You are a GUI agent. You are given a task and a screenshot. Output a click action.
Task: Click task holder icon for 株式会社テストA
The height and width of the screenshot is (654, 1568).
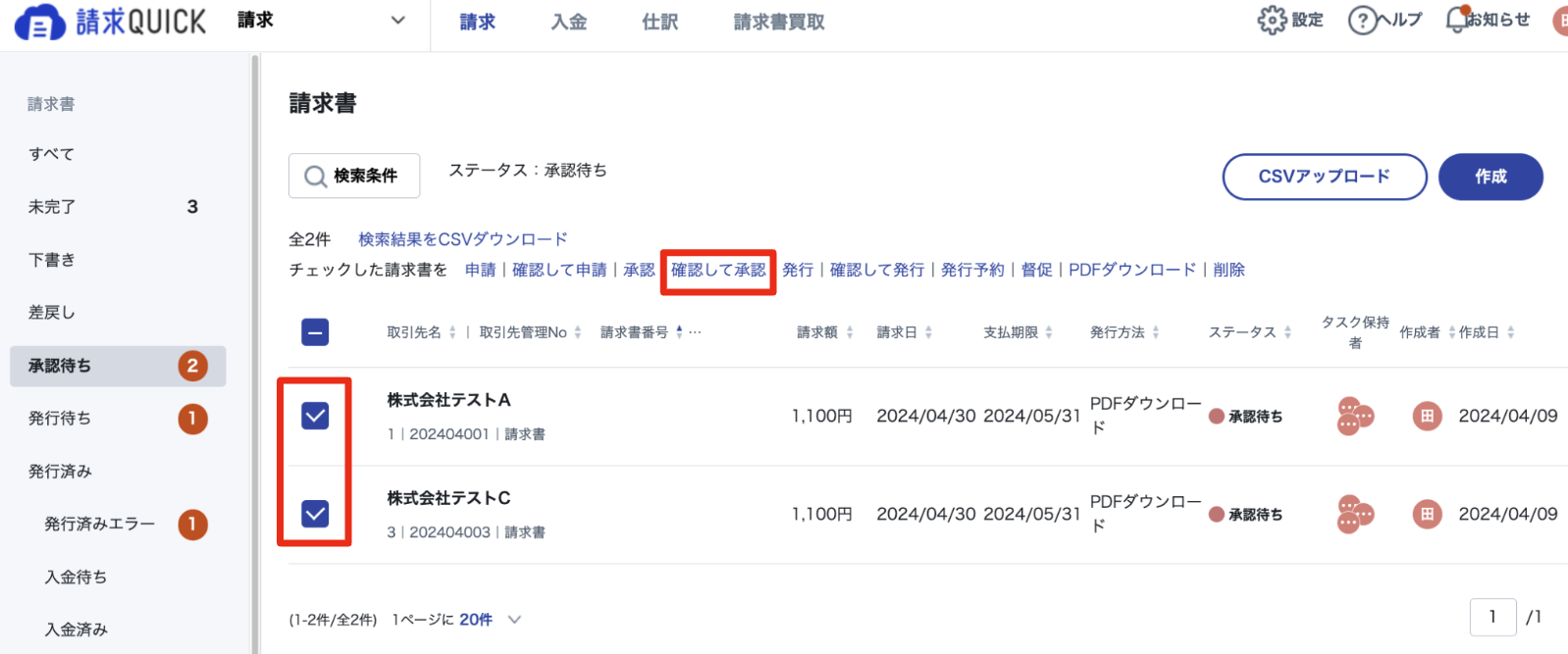click(x=1355, y=416)
